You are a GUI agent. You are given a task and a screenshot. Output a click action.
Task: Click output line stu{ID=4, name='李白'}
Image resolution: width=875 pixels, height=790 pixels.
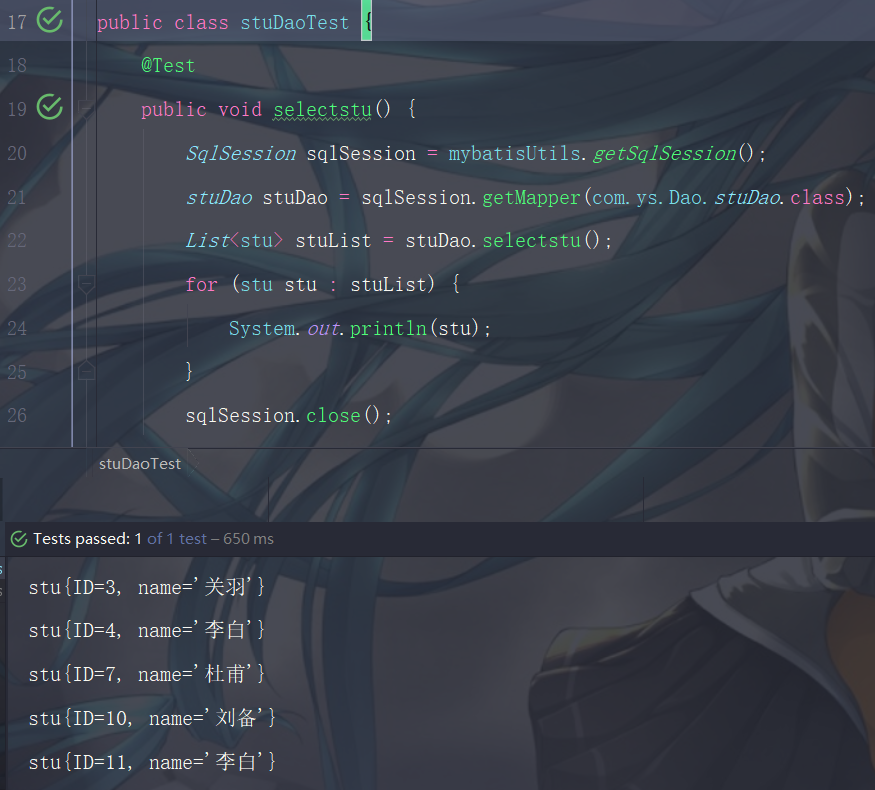click(147, 630)
